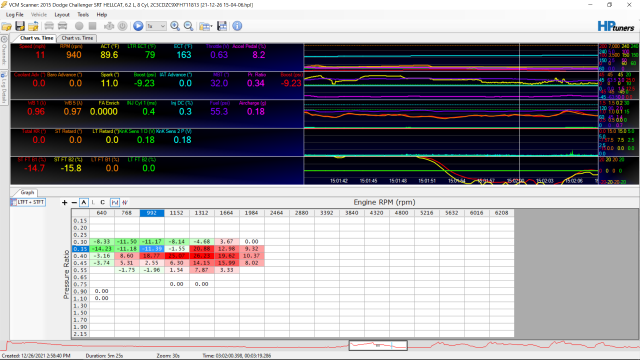This screenshot has height=360, width=640.
Task: Click the square Stop button
Action: coord(93,26)
